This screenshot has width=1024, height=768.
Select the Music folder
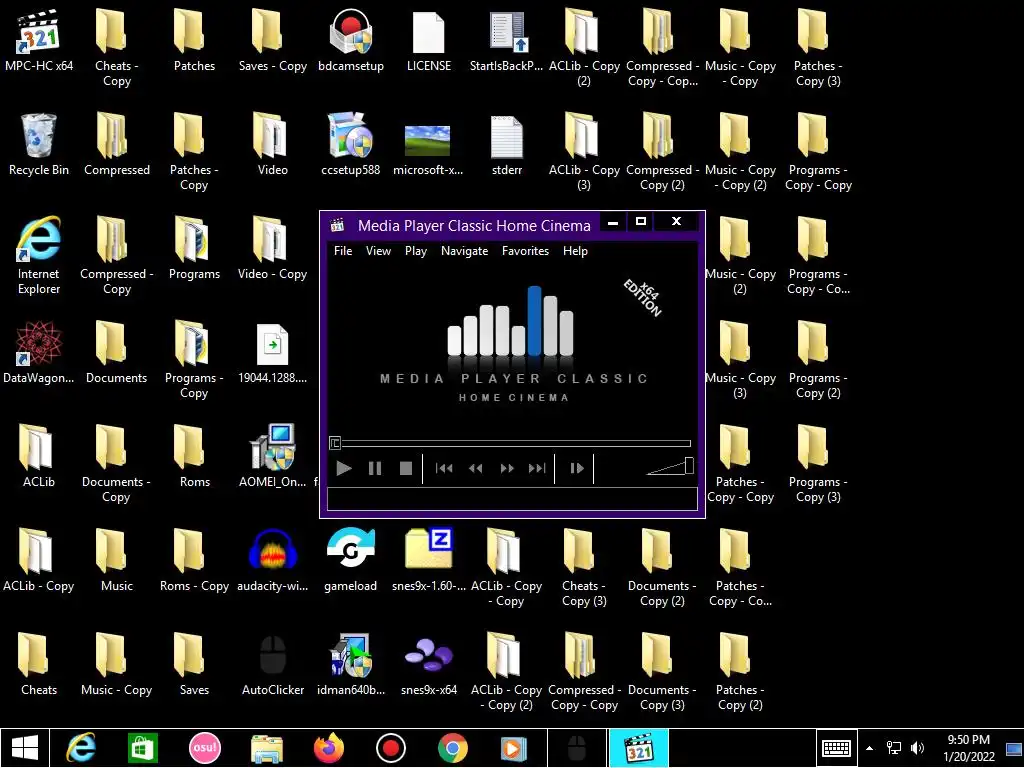pyautogui.click(x=116, y=560)
